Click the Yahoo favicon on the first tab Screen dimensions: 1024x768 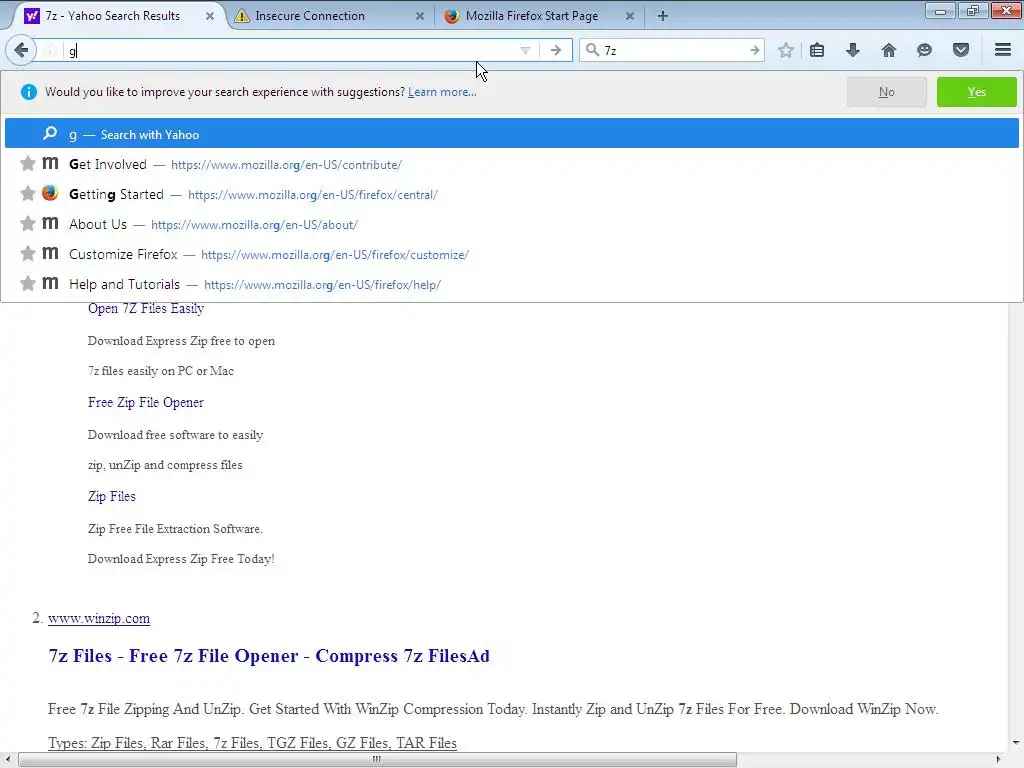(31, 16)
